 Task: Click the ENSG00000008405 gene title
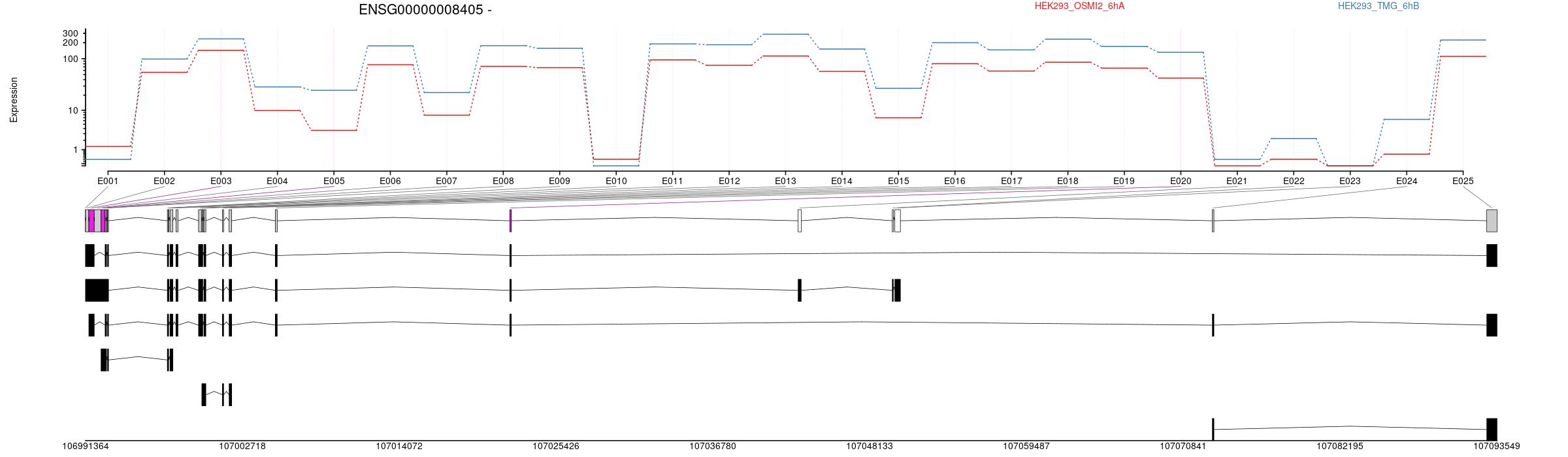click(x=425, y=10)
